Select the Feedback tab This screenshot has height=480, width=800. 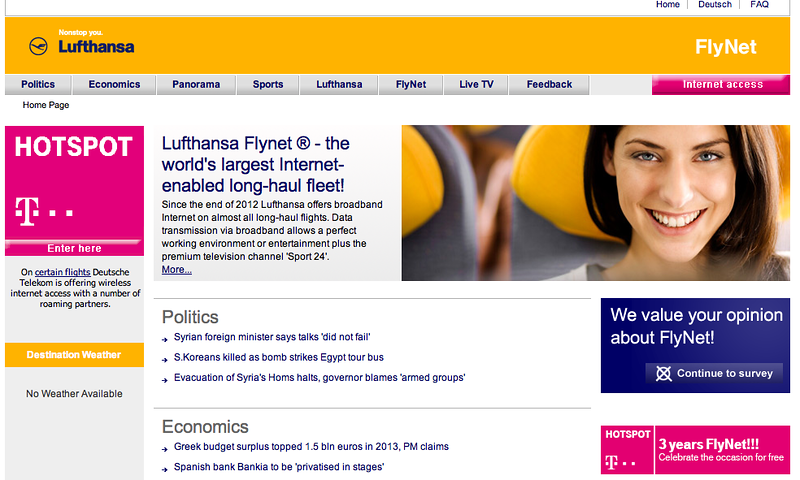(549, 85)
